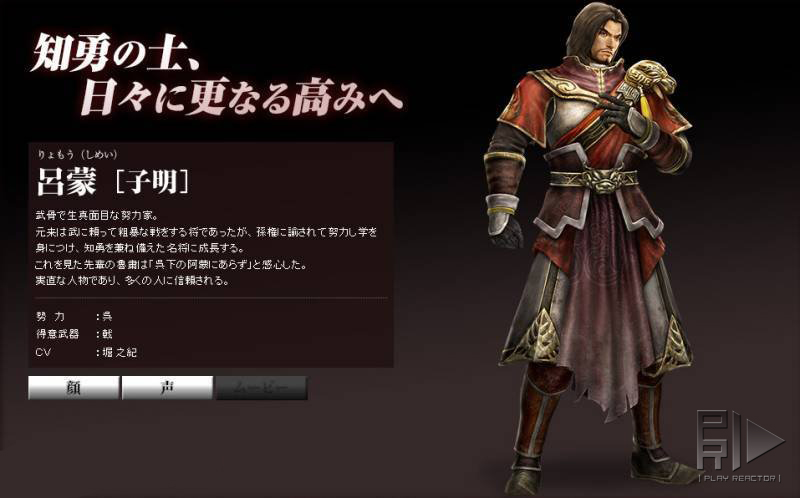Viewport: 800px width, 498px height.
Task: Click the 勢力 ：呉 row
Action: [x=74, y=316]
